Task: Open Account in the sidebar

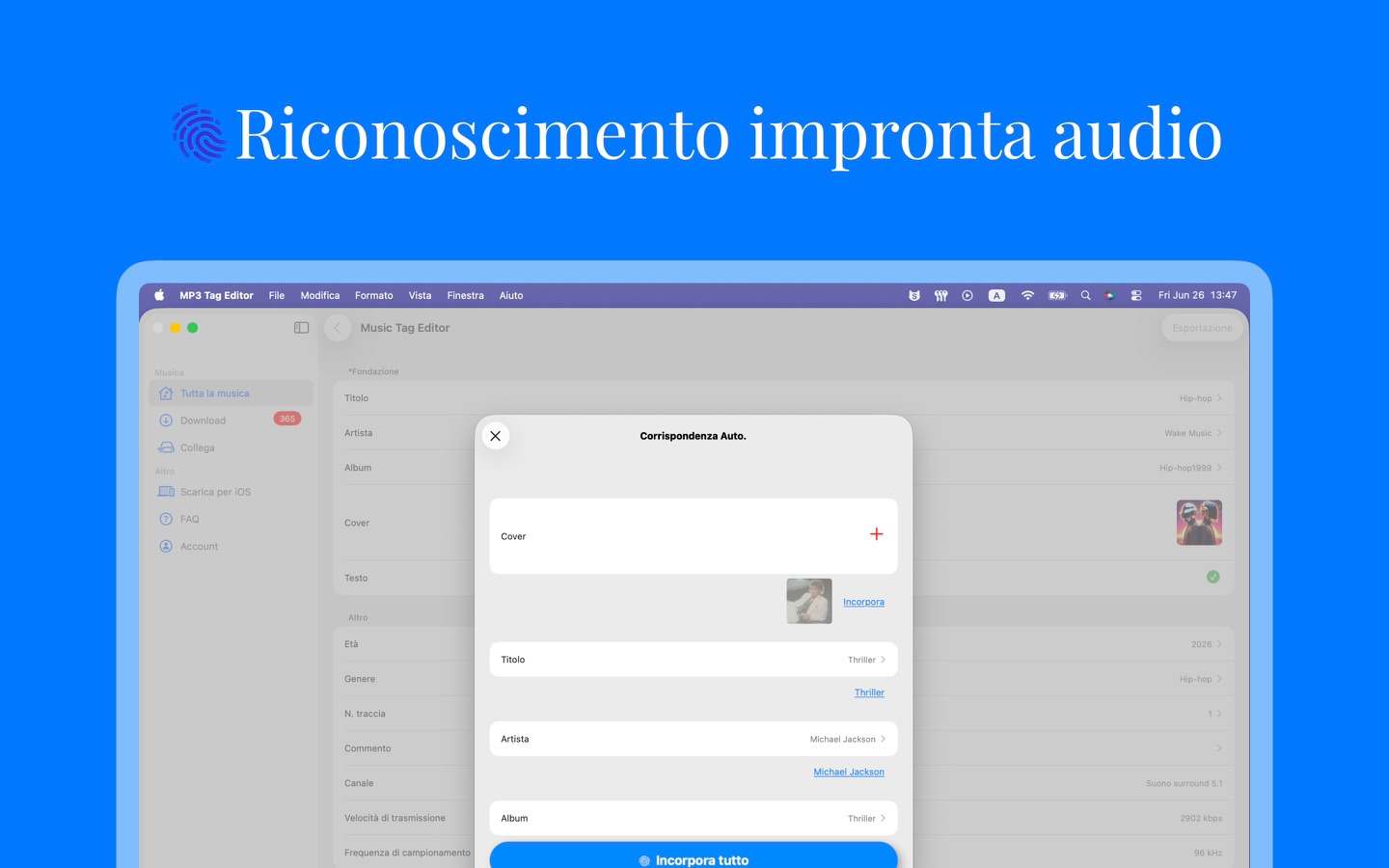Action: pos(231,546)
